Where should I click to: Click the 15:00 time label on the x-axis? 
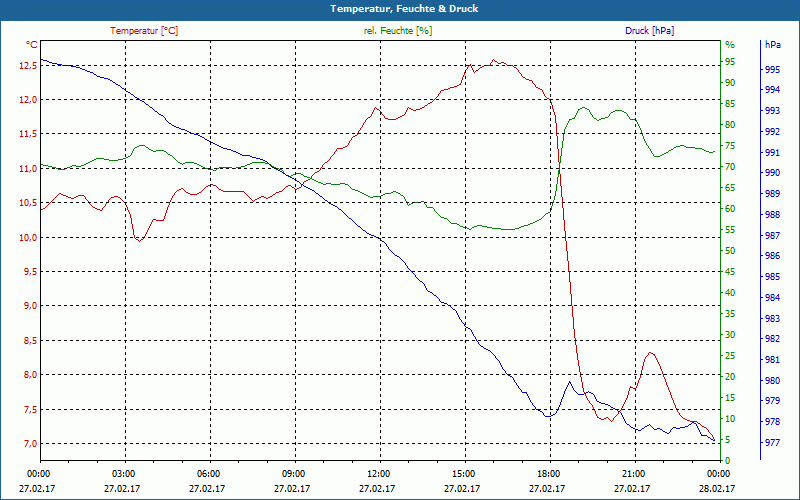click(x=462, y=473)
